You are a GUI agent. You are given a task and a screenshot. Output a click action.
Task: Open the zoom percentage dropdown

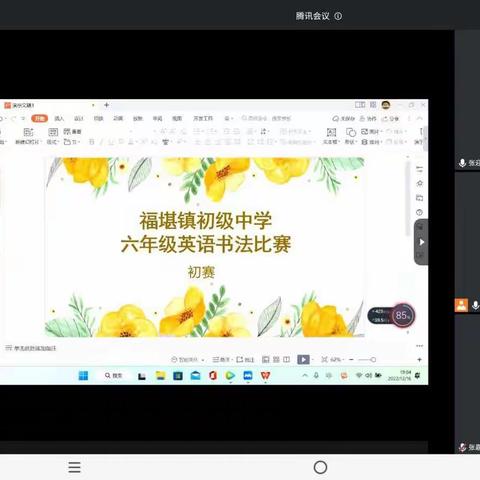pyautogui.click(x=337, y=360)
